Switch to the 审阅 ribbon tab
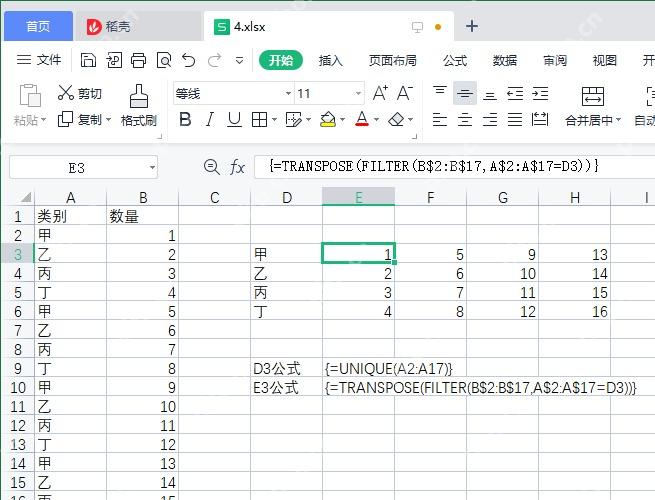 pyautogui.click(x=555, y=61)
